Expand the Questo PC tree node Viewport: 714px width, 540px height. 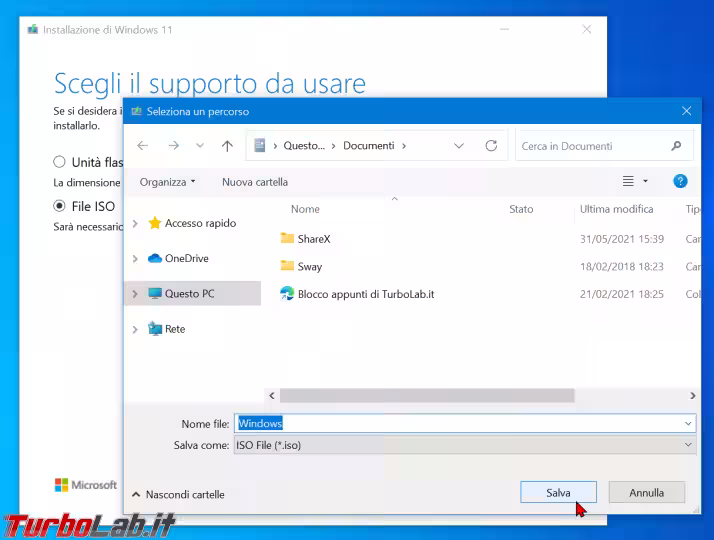click(x=135, y=294)
